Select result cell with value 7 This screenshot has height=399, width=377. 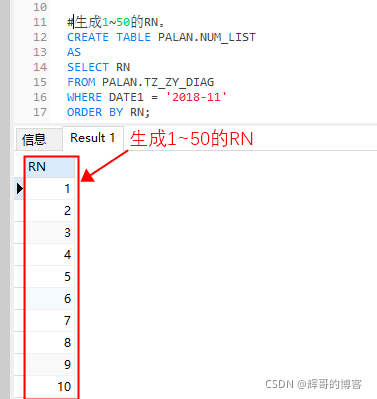tap(50, 321)
